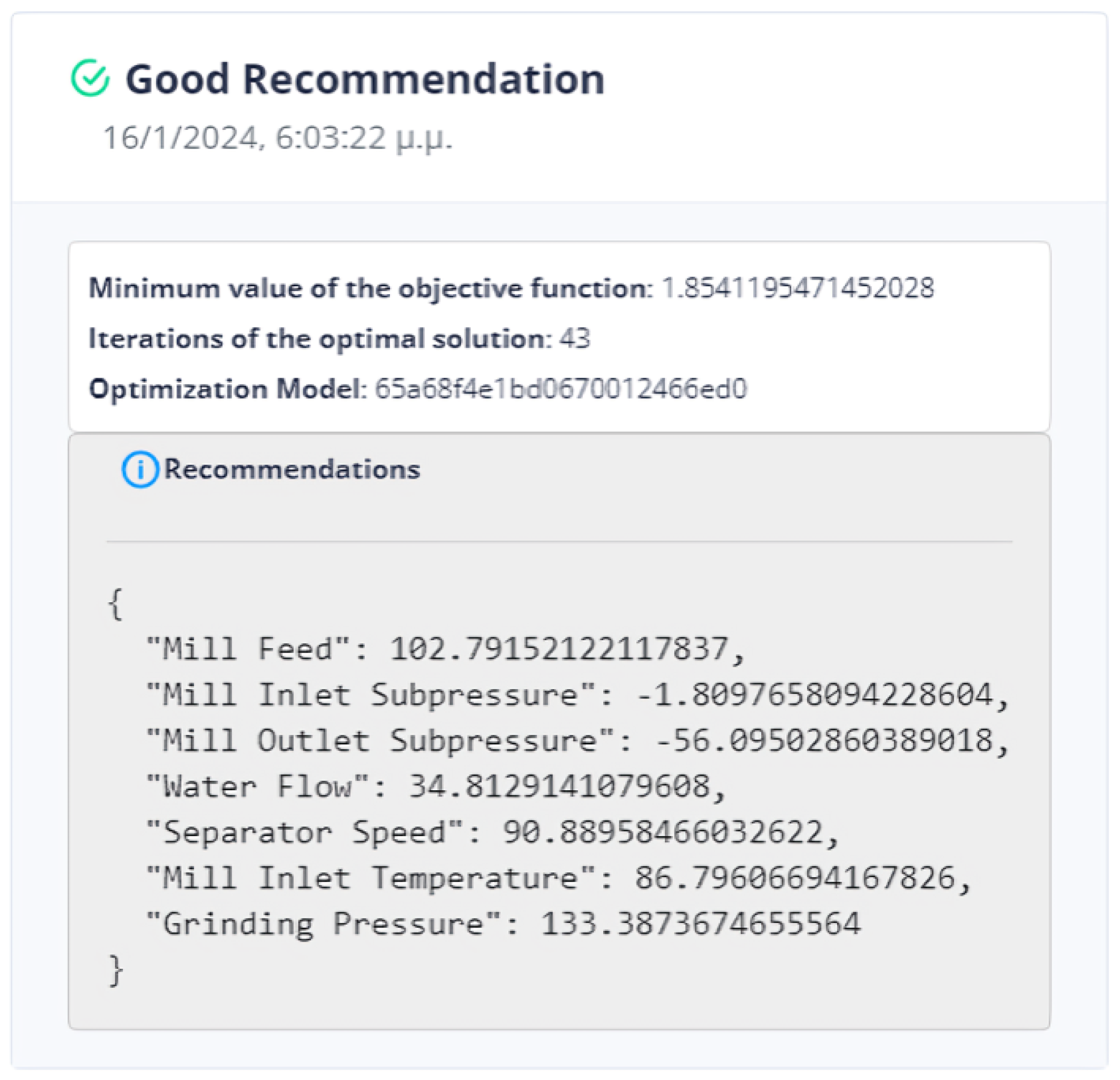Click the opening brace of the JSON
This screenshot has width=1120, height=1080.
[x=115, y=604]
